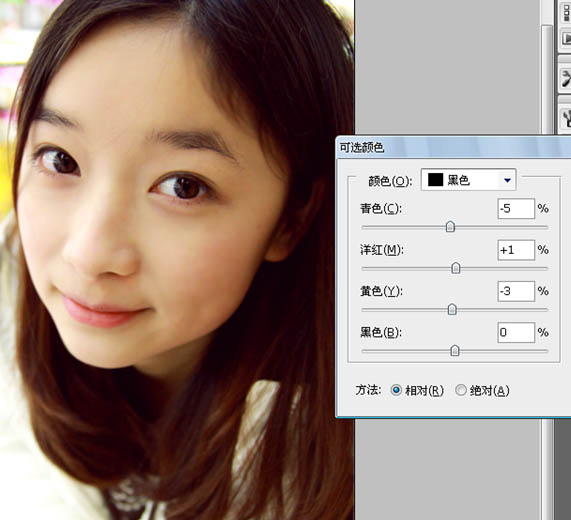Image resolution: width=571 pixels, height=520 pixels.
Task: Select the 相对 (Relative) method radio button
Action: pyautogui.click(x=396, y=390)
